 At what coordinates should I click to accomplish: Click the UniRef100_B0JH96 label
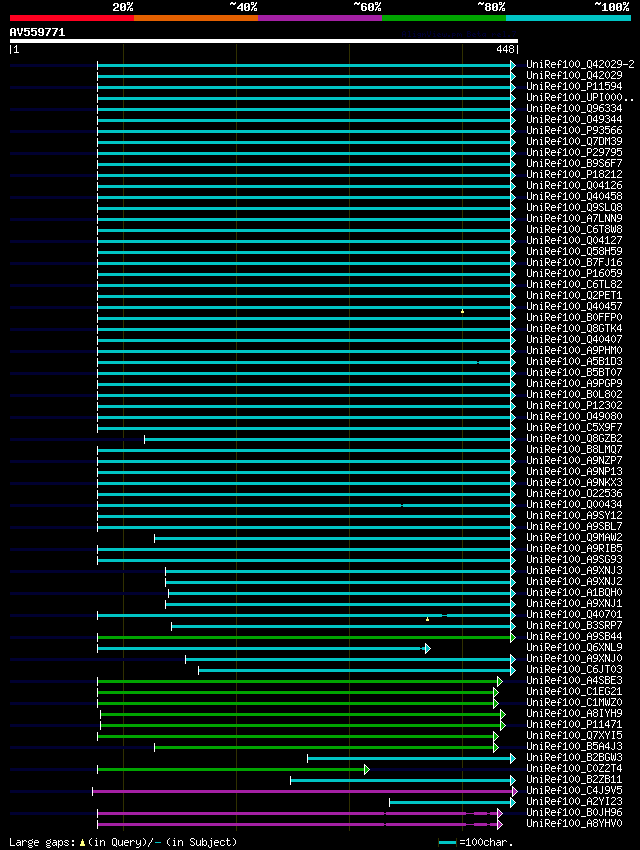(574, 813)
